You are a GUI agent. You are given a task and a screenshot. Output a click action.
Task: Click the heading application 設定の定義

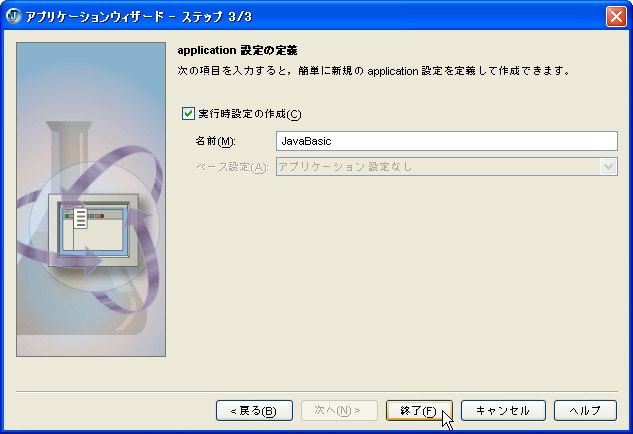click(238, 49)
